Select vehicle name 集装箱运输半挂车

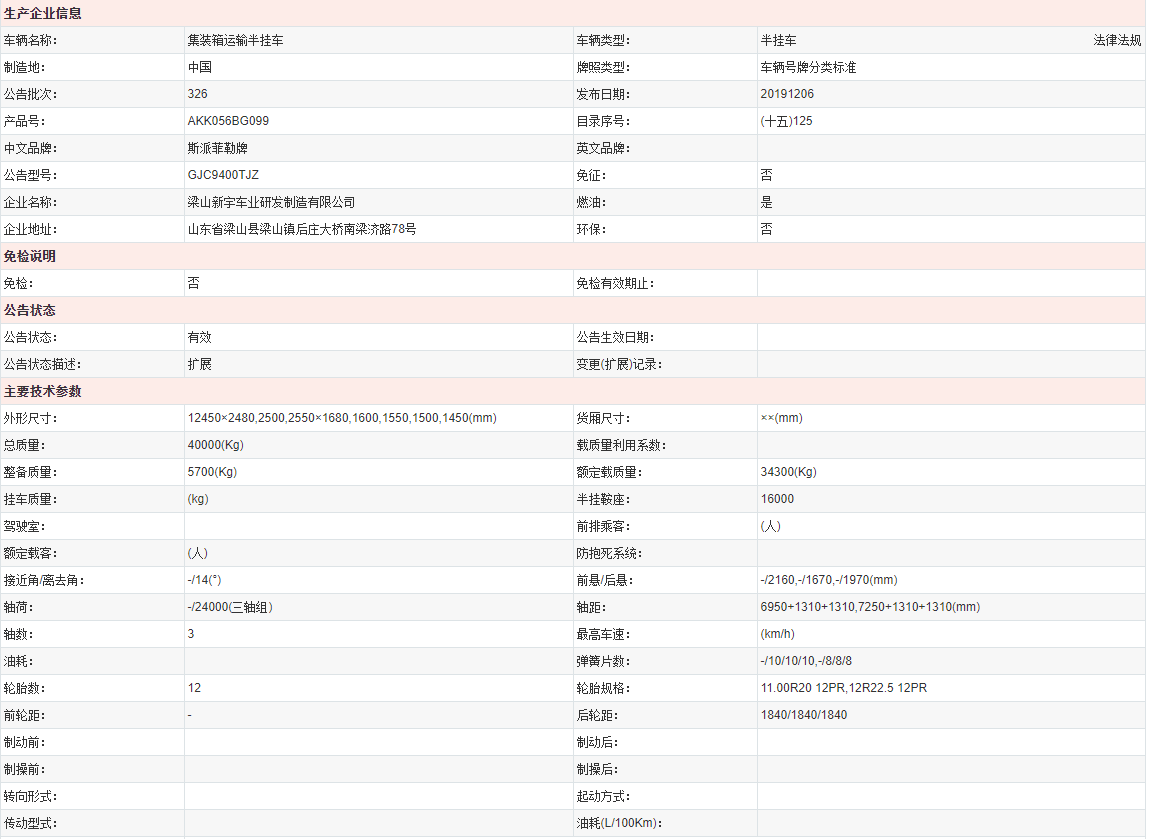tap(235, 41)
